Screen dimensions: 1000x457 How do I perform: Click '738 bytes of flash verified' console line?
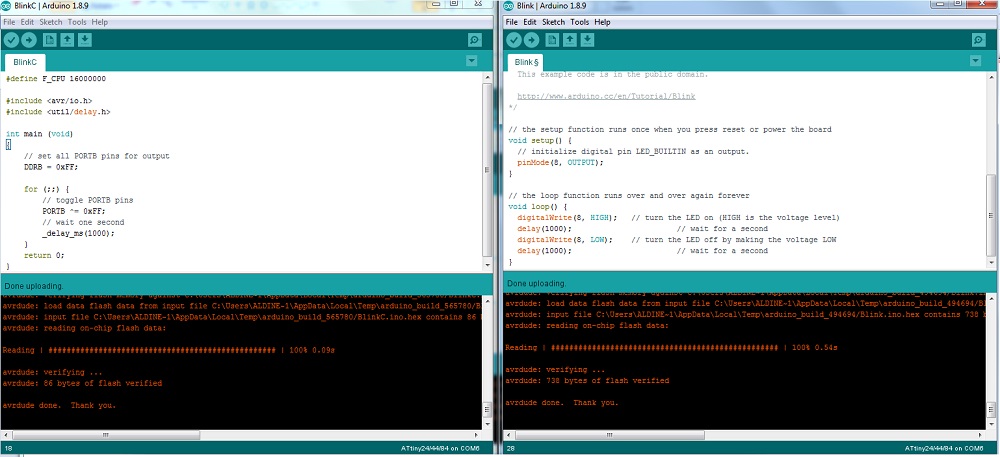[x=587, y=381]
